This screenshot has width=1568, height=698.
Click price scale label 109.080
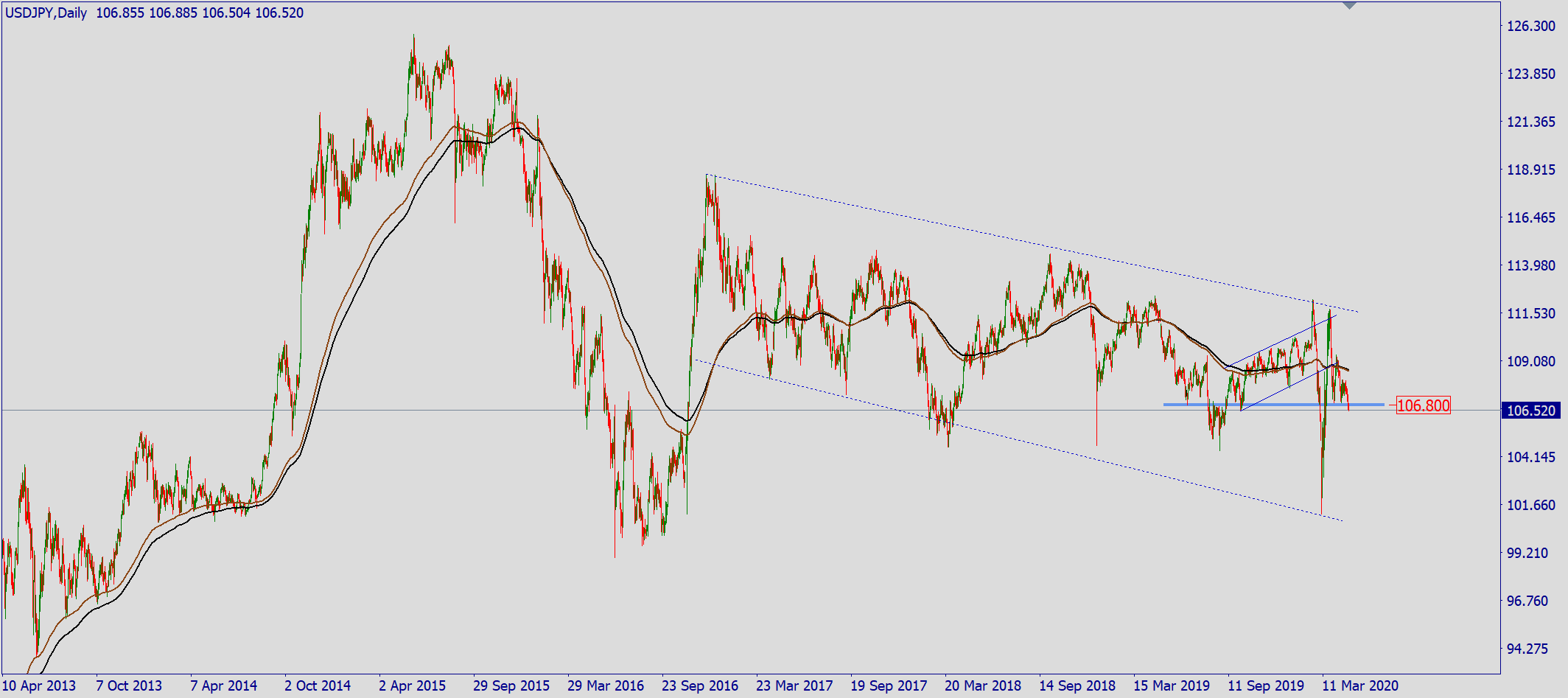[1531, 361]
